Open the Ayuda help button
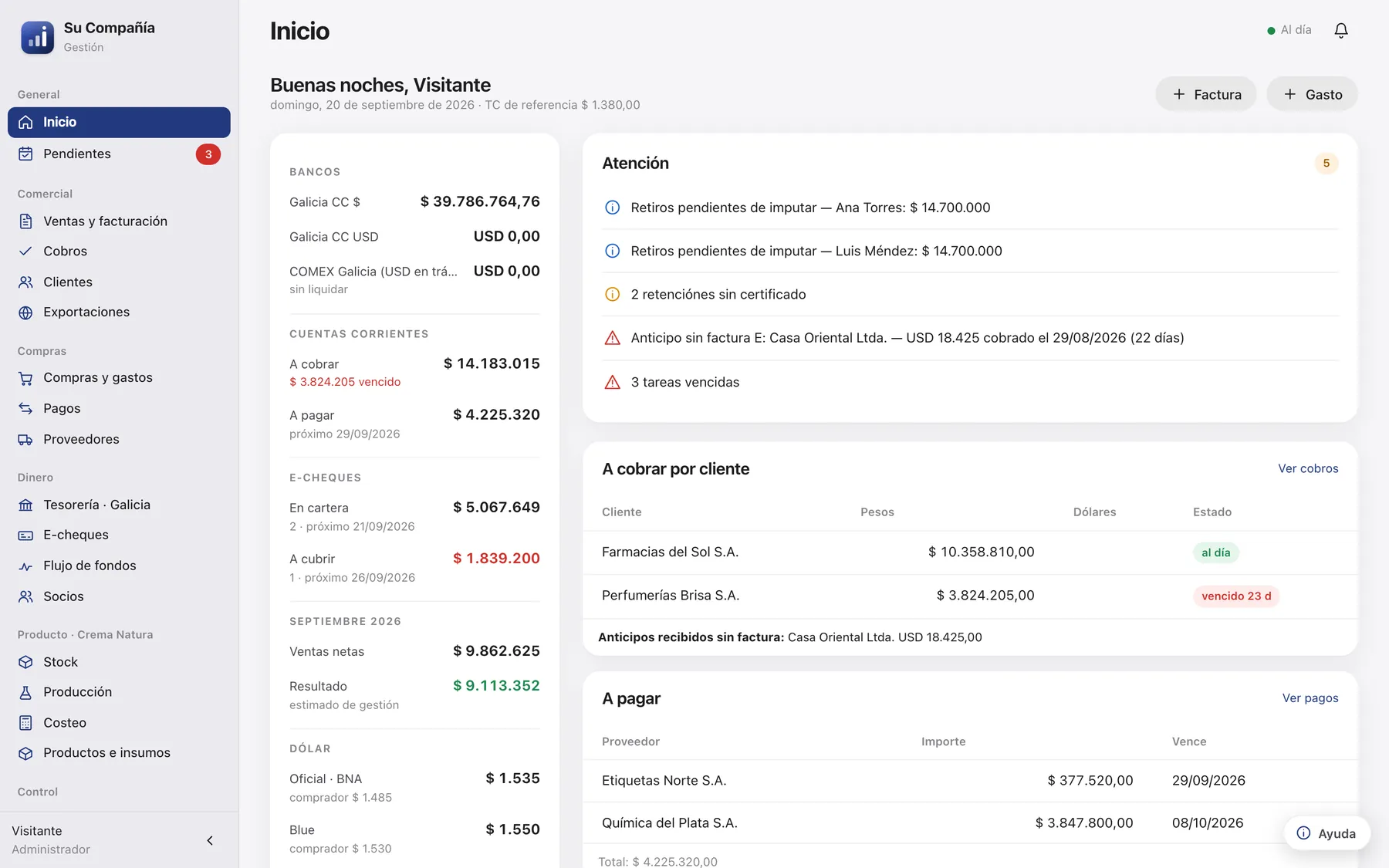Screen dimensions: 1389x868 (x=1326, y=833)
